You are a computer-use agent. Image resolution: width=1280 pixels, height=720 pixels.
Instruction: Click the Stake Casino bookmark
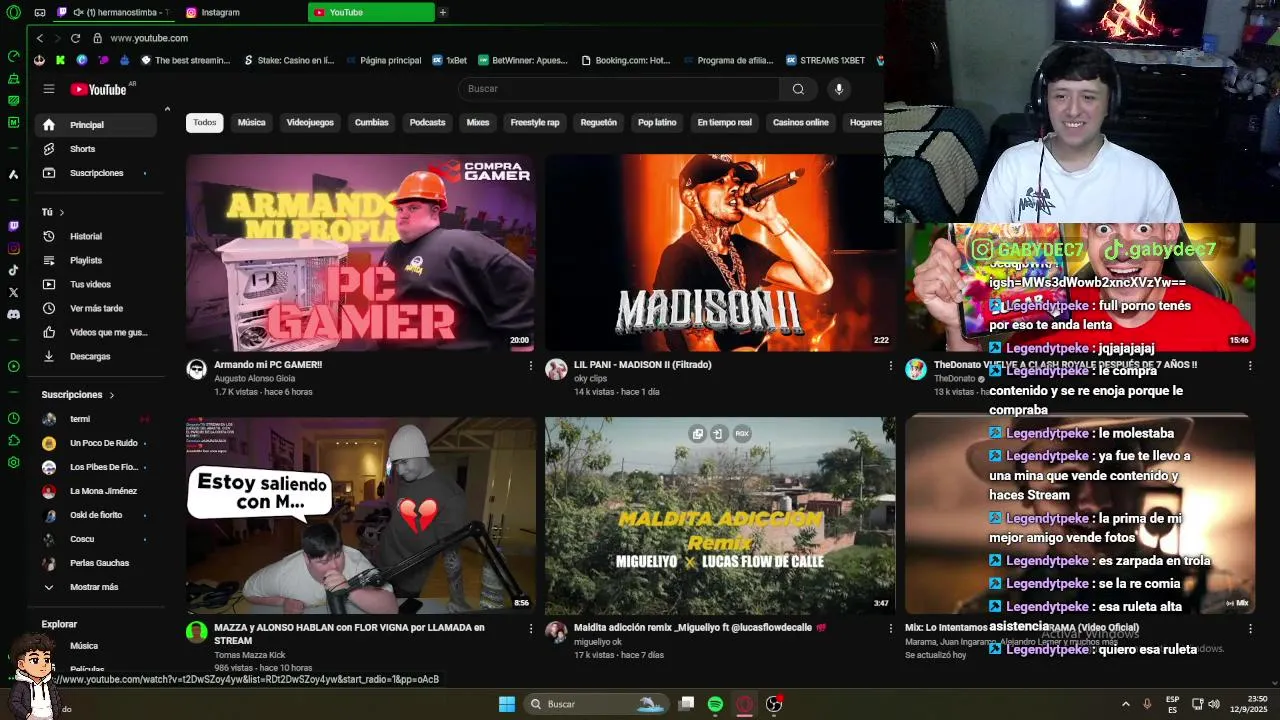point(289,60)
